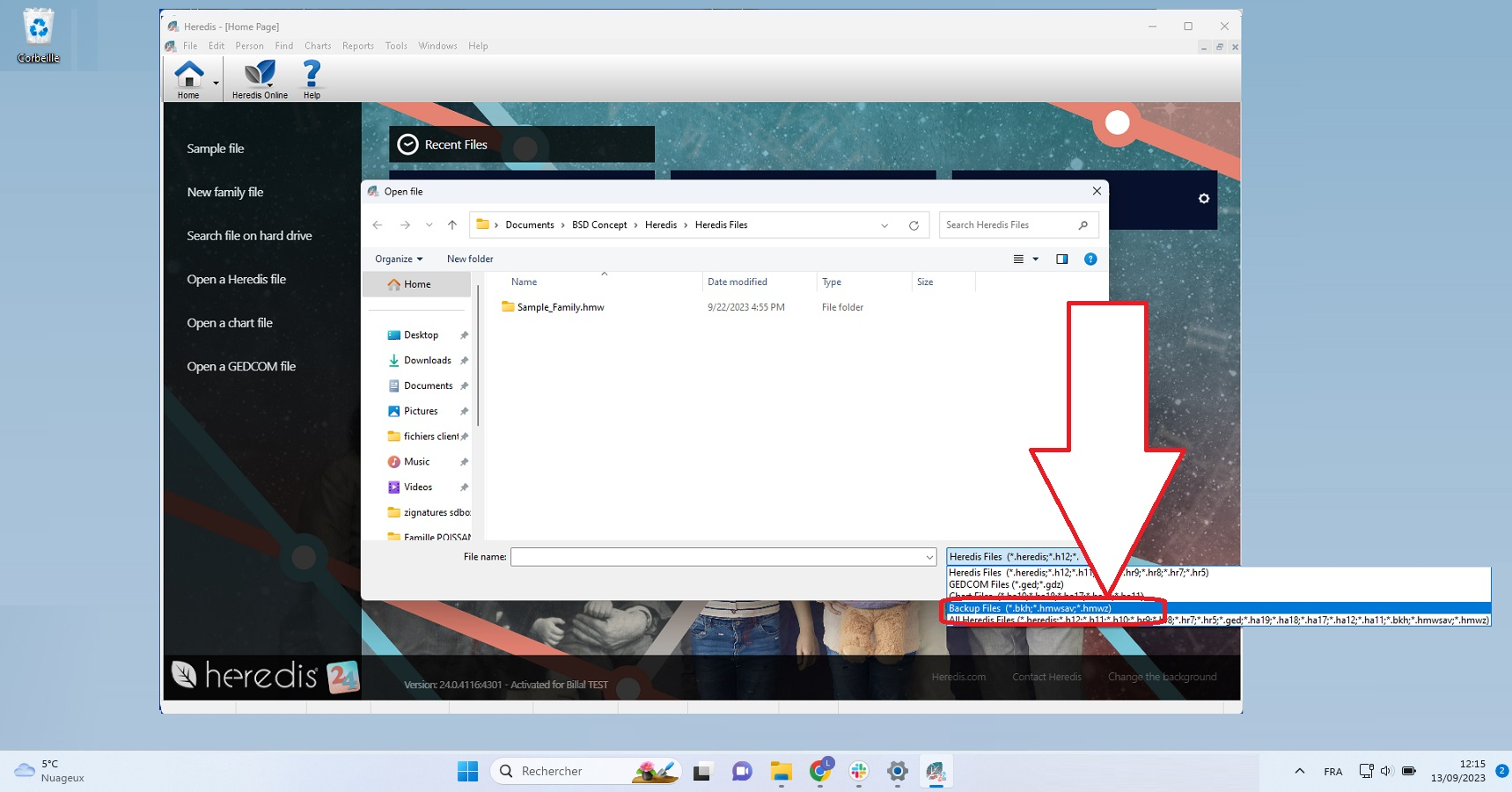
Task: Click the blue help icon in dialog
Action: [x=1090, y=259]
